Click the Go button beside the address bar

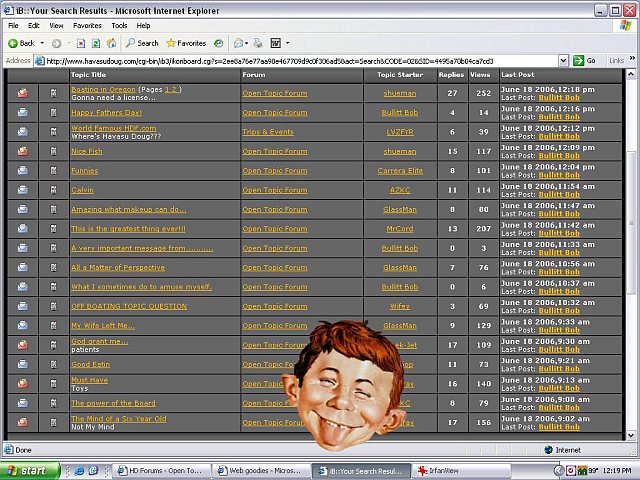(x=585, y=60)
